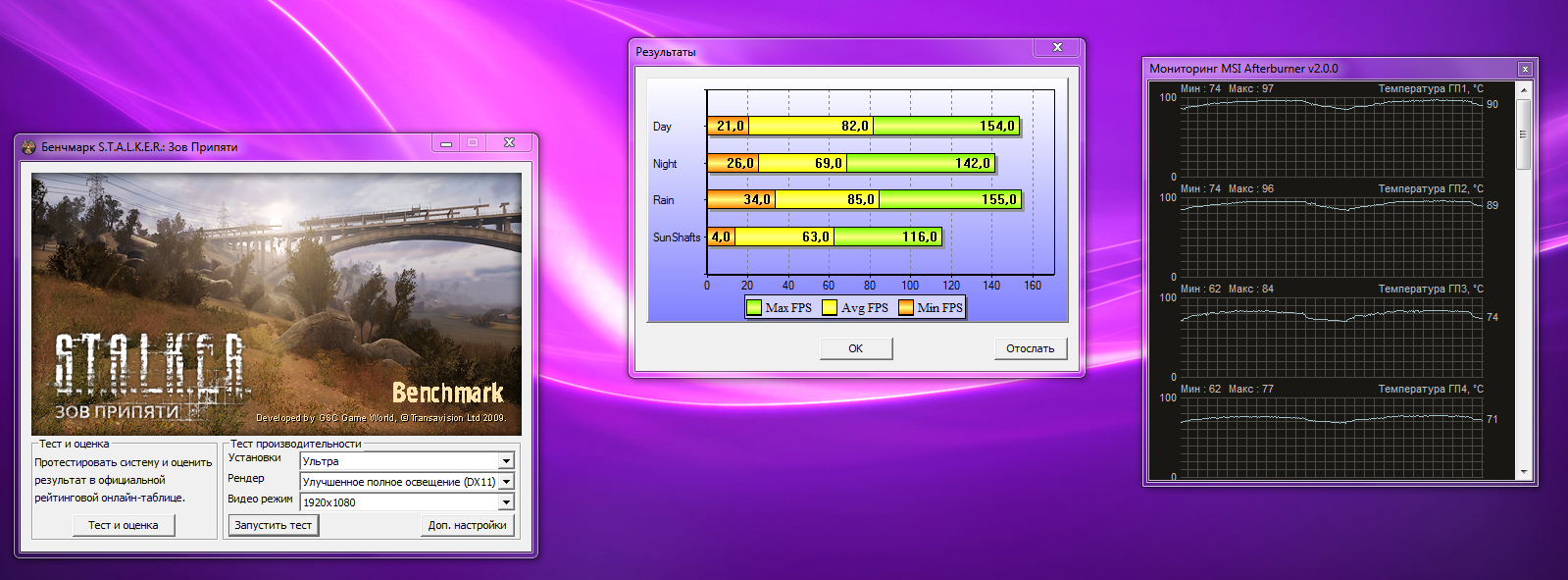Click the Тест и оценка button
Screen dimensions: 1568x580
[124, 525]
